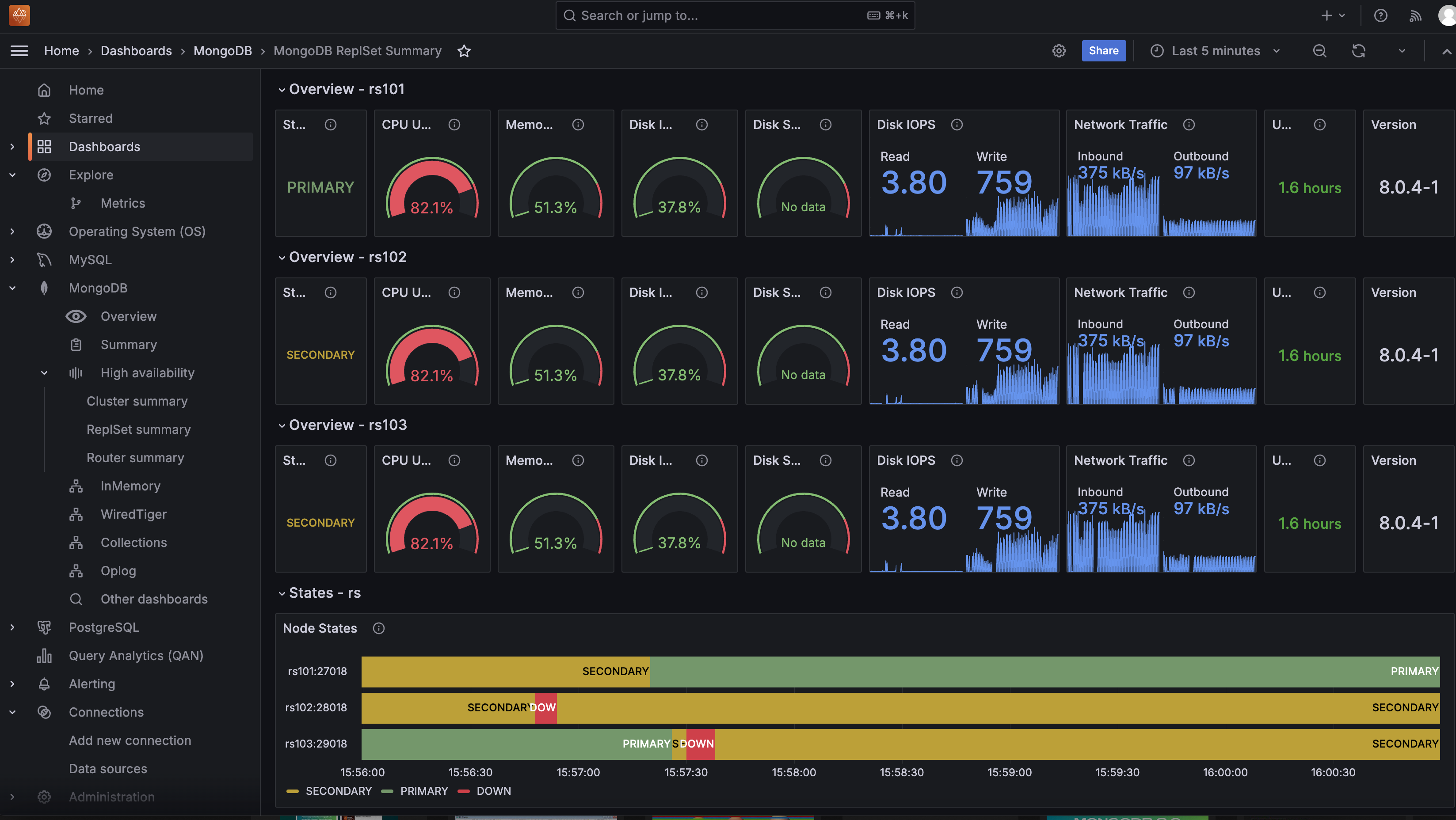Click the PostgreSQL elephant icon
1456x820 pixels.
coord(44,627)
